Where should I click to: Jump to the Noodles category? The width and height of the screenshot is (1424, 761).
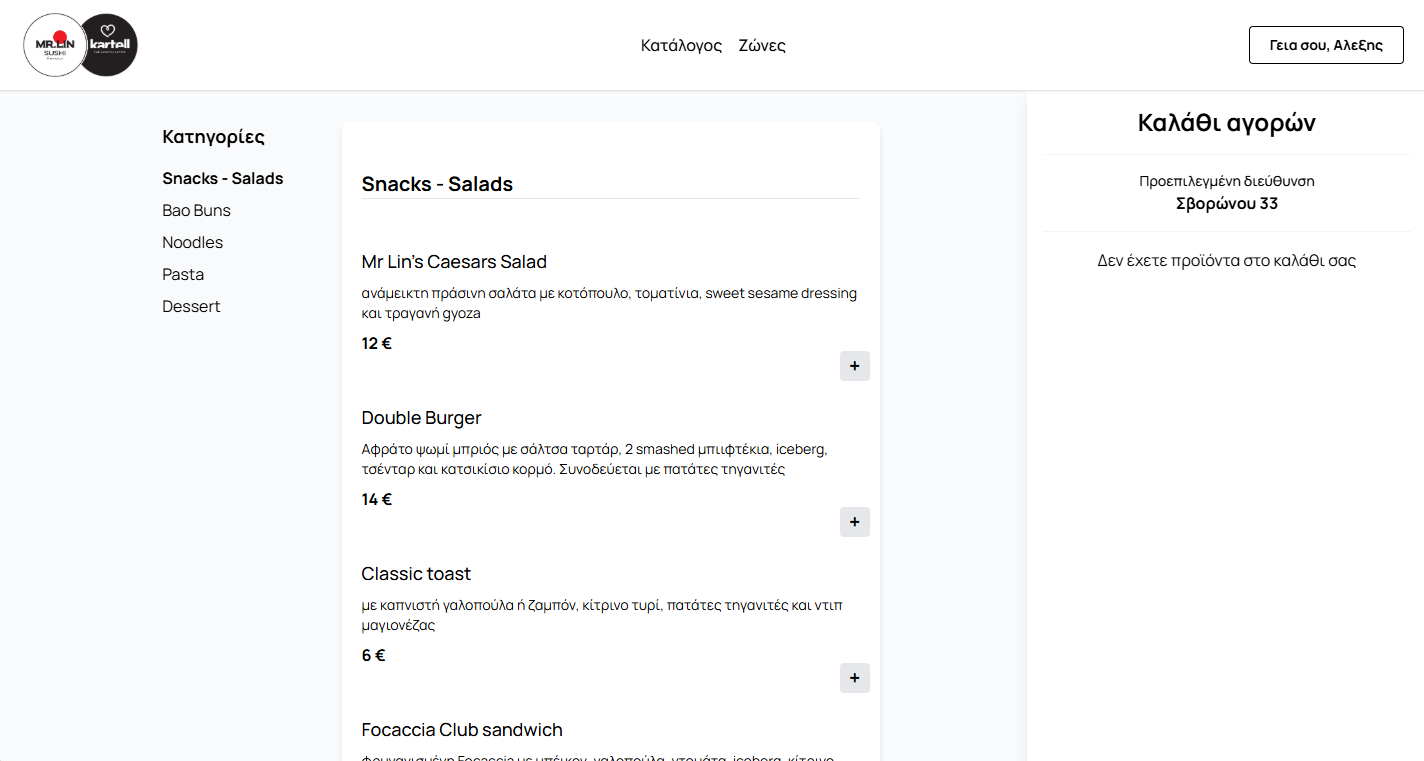(x=192, y=242)
